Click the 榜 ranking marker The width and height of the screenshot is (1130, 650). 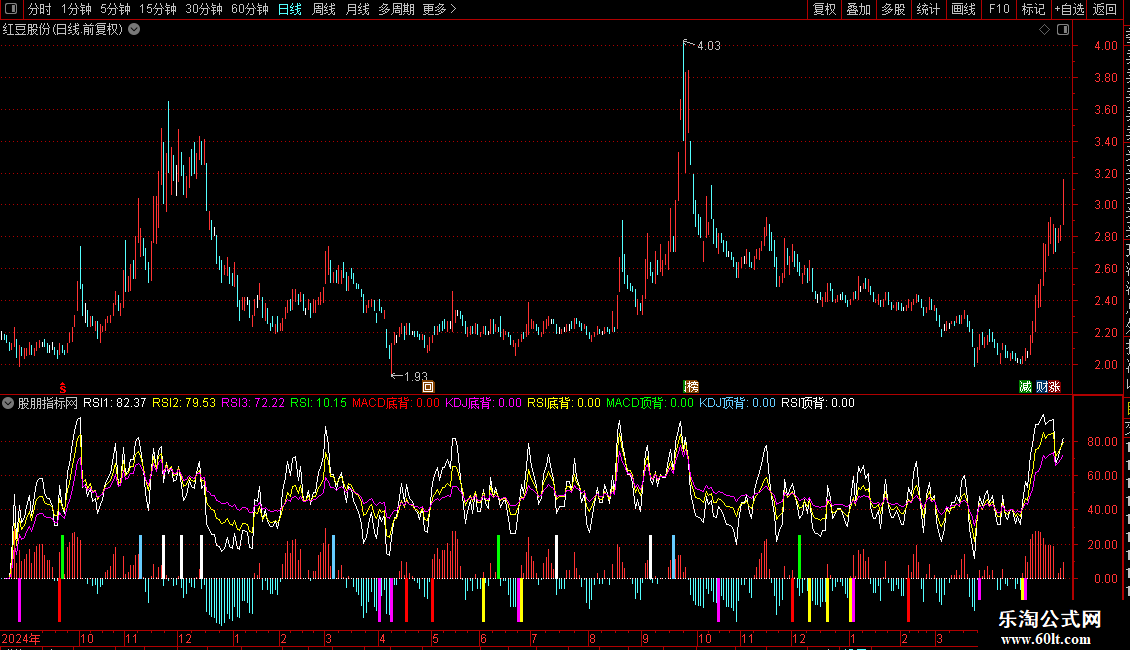pos(691,387)
